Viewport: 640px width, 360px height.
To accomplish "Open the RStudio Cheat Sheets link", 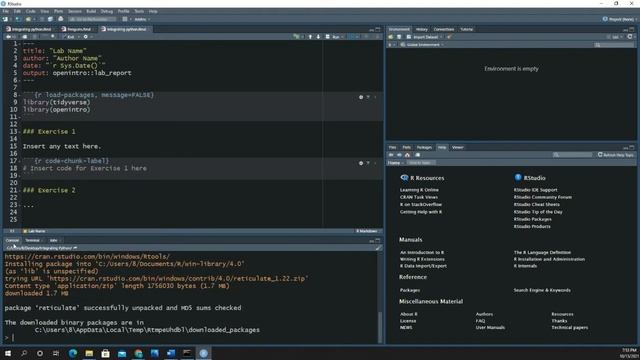I will tap(536, 204).
